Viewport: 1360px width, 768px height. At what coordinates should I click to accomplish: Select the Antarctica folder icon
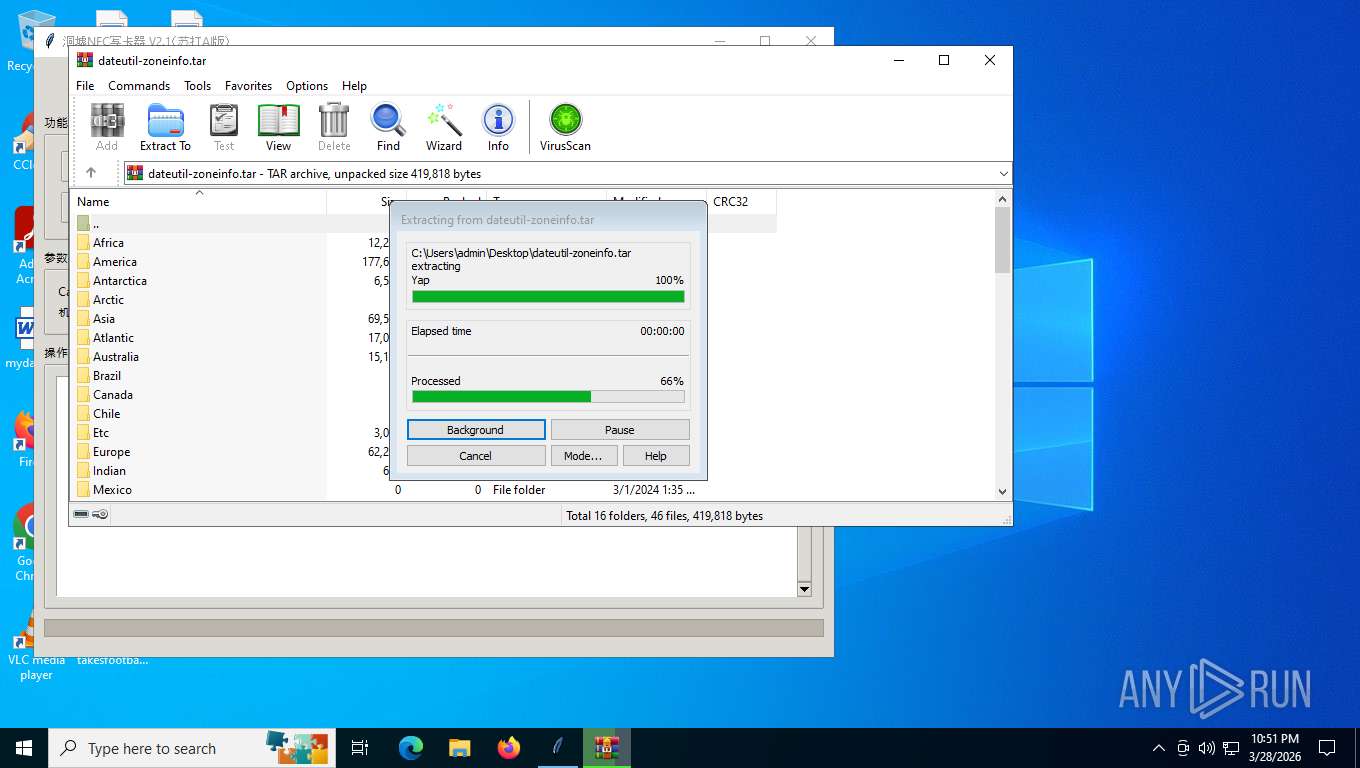[84, 281]
